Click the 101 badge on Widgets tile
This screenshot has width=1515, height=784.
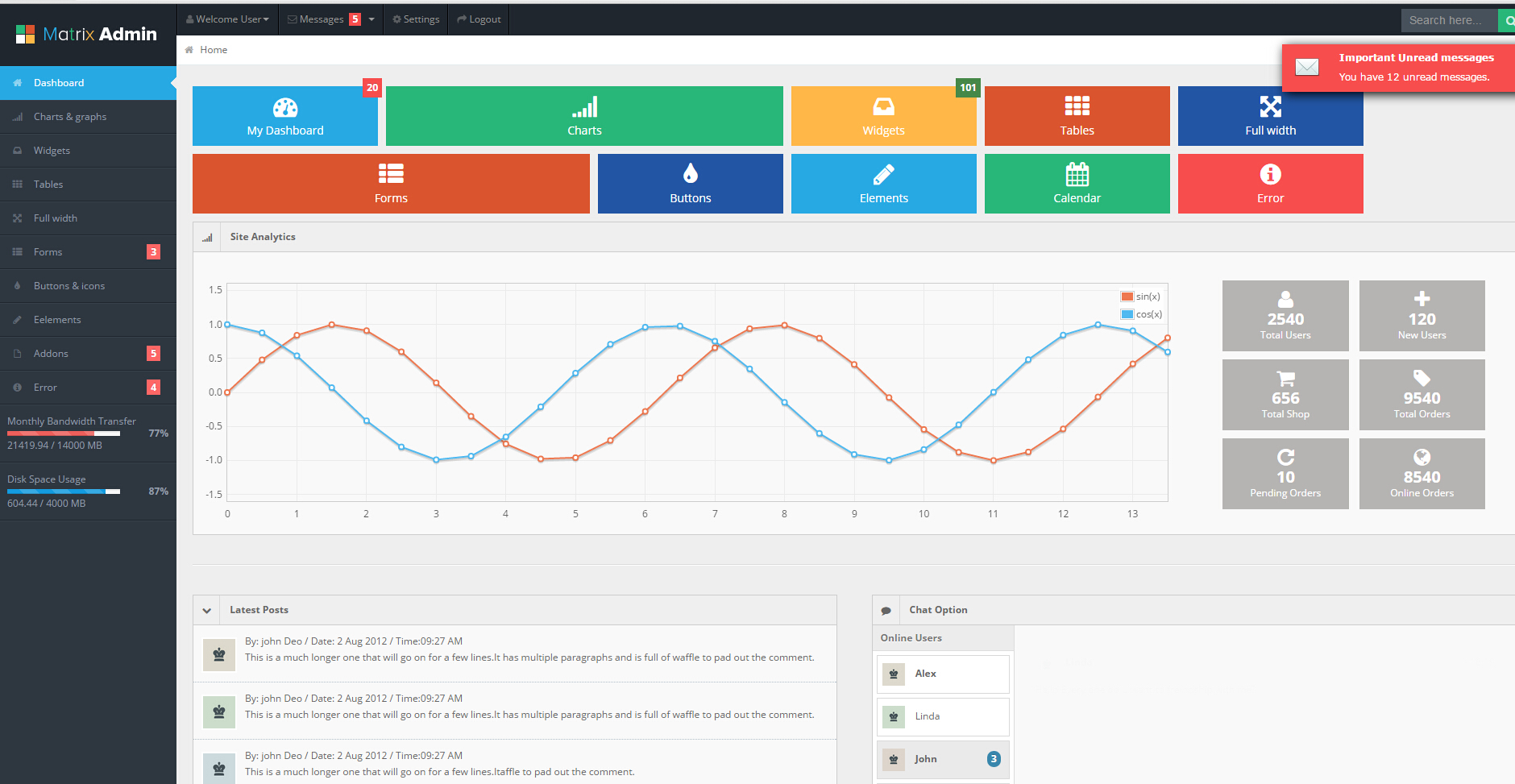point(968,88)
